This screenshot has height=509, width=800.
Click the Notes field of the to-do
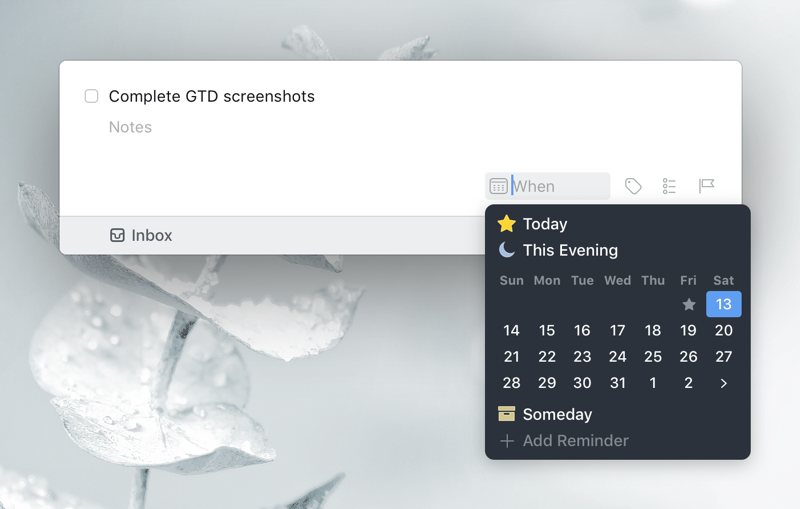point(130,127)
